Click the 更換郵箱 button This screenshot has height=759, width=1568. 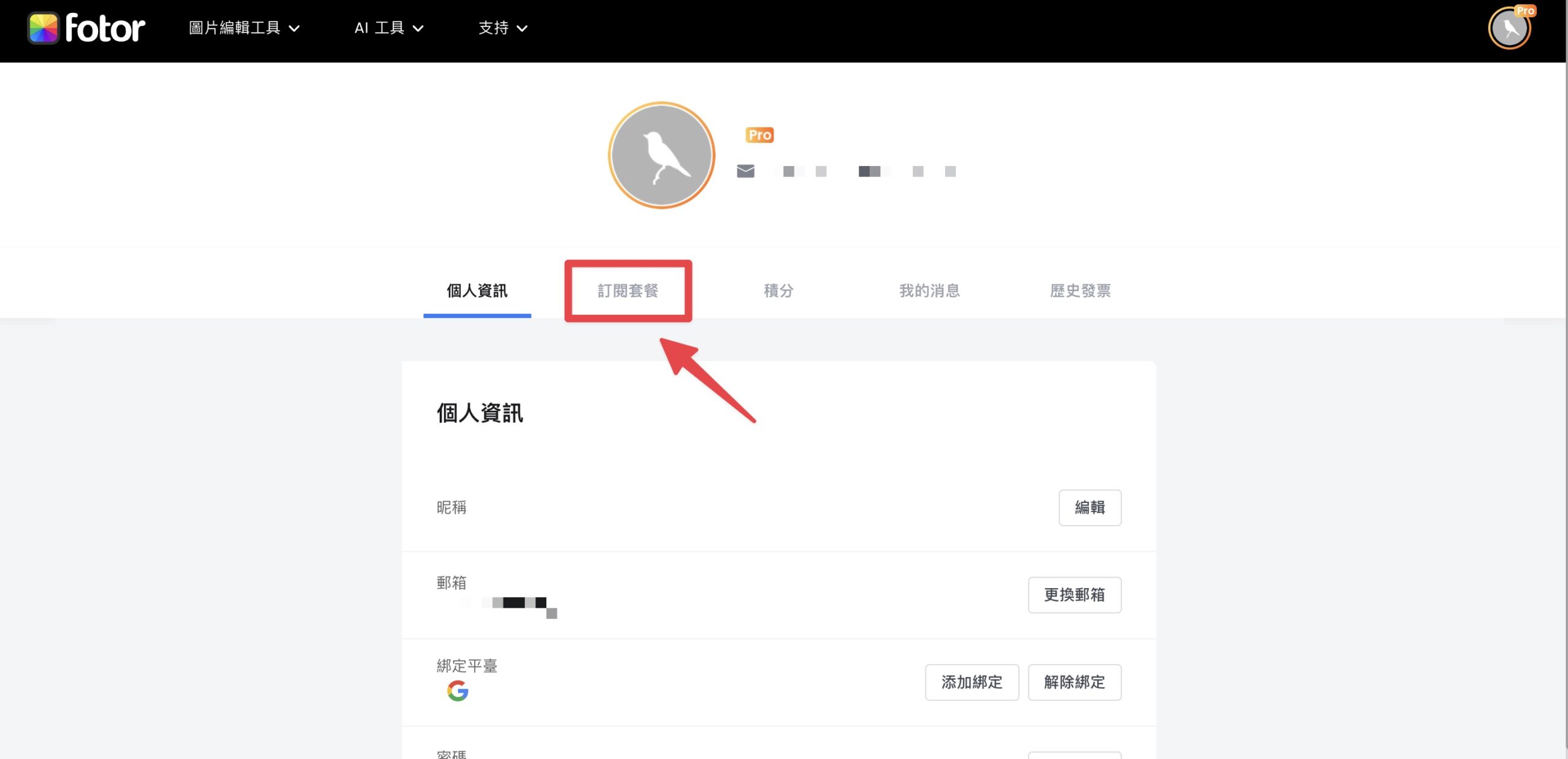tap(1074, 595)
